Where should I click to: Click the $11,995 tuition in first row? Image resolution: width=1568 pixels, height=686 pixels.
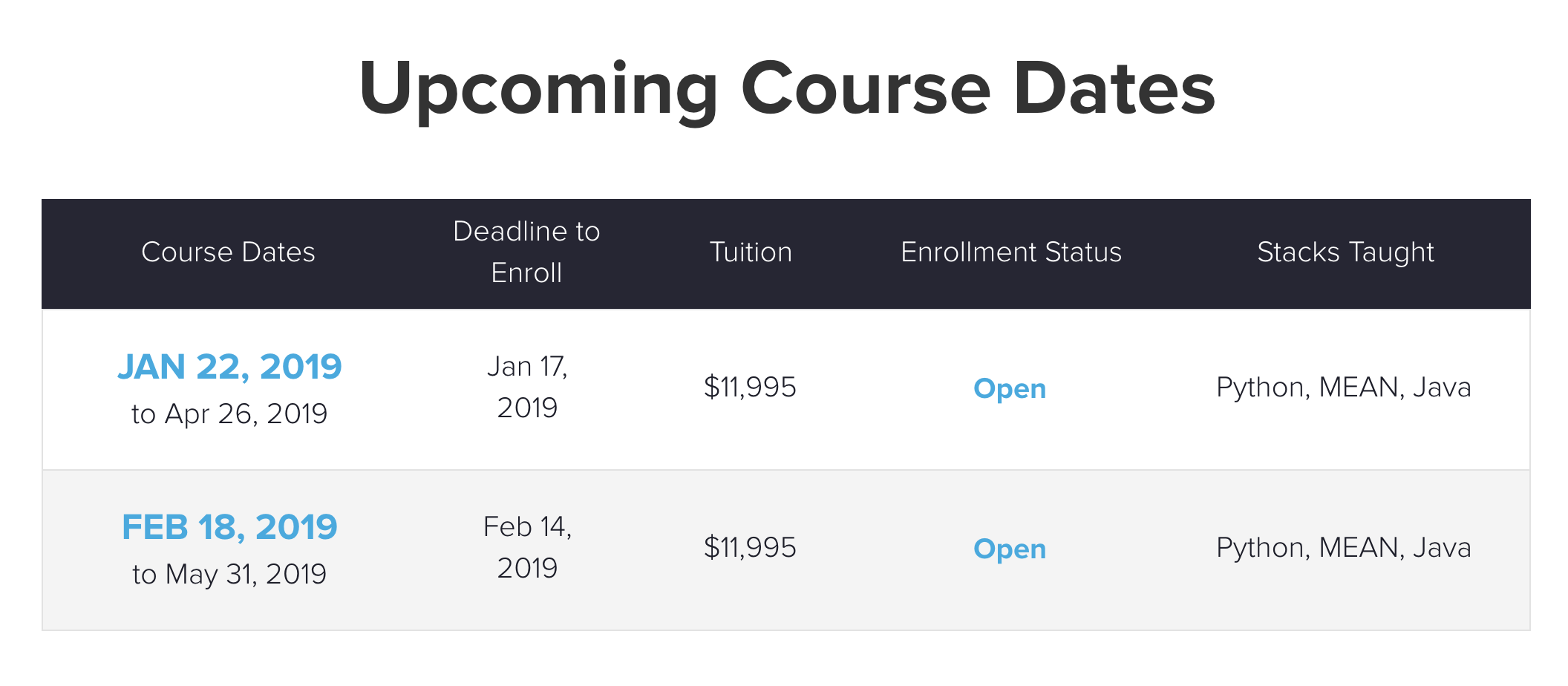coord(750,388)
